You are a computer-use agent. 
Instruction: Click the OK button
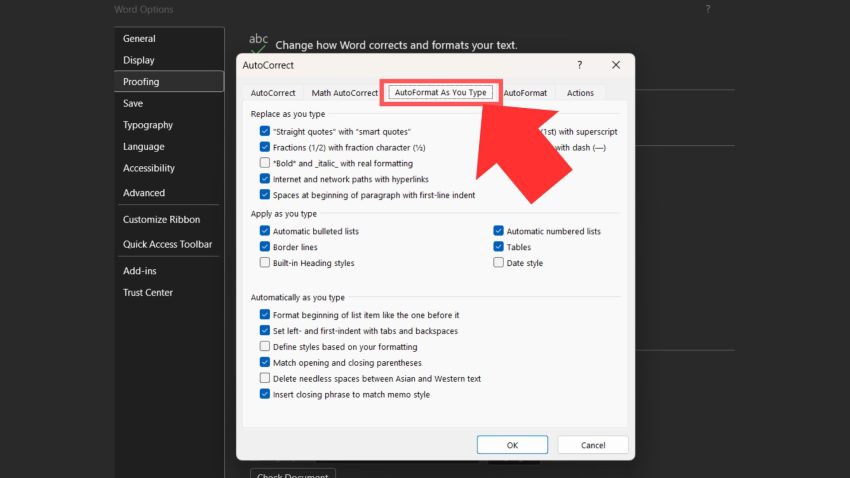coord(512,445)
